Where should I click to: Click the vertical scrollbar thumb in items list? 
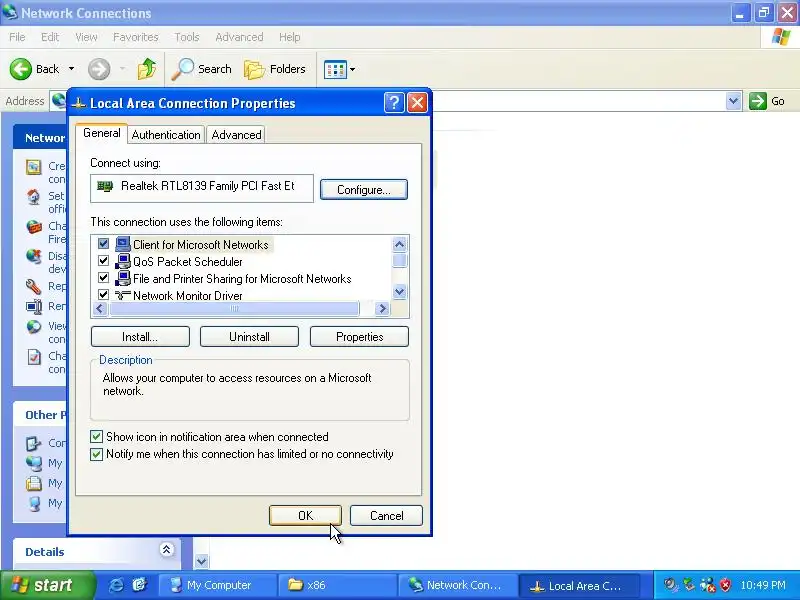[x=399, y=261]
